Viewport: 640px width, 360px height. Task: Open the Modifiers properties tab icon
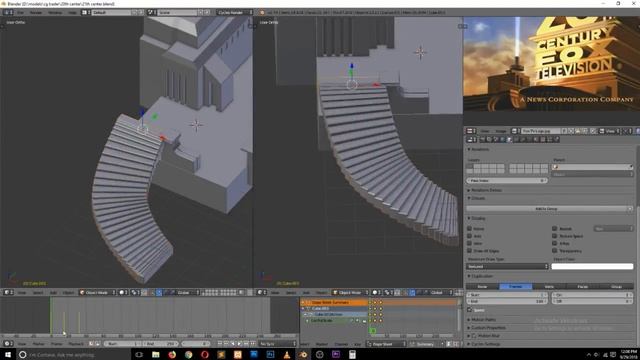point(522,140)
